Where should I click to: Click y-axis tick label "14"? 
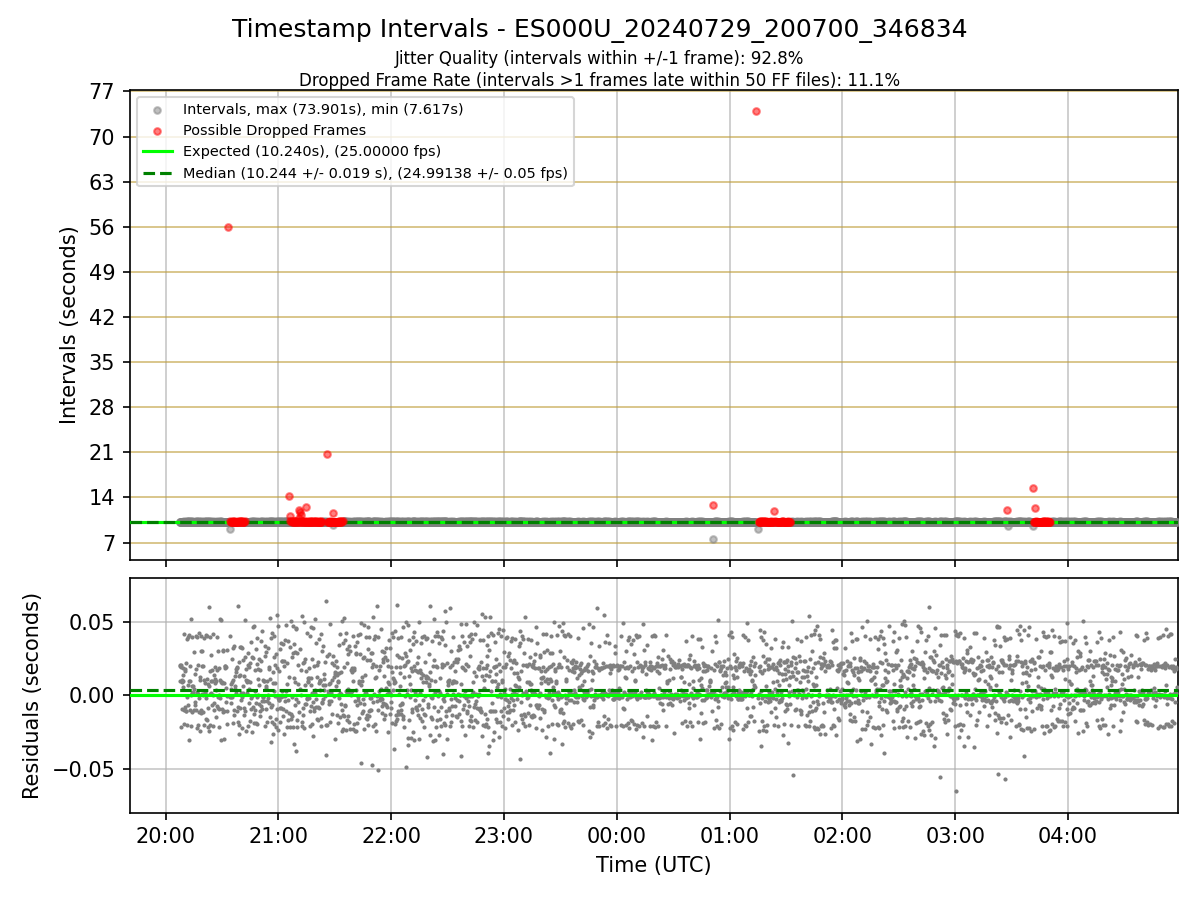(102, 497)
